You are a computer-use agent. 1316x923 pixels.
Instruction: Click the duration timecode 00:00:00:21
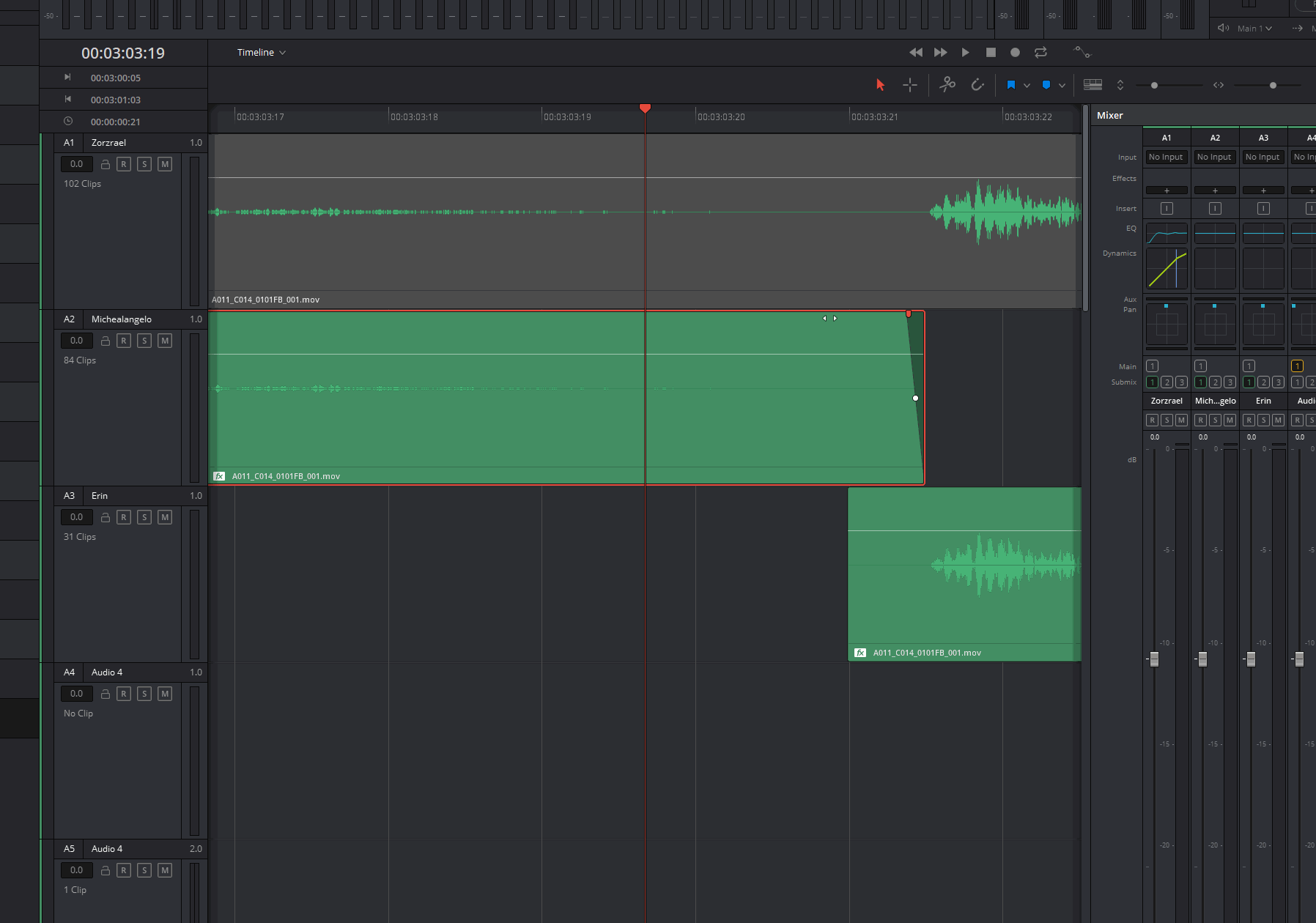(x=116, y=122)
